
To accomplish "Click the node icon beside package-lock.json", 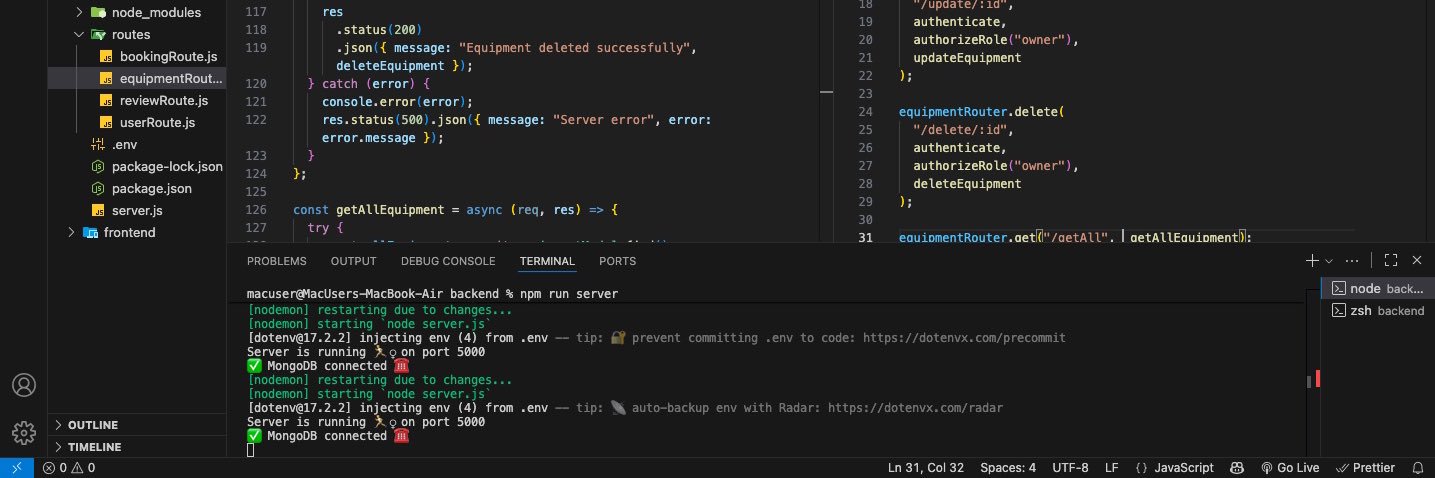I will pyautogui.click(x=98, y=167).
